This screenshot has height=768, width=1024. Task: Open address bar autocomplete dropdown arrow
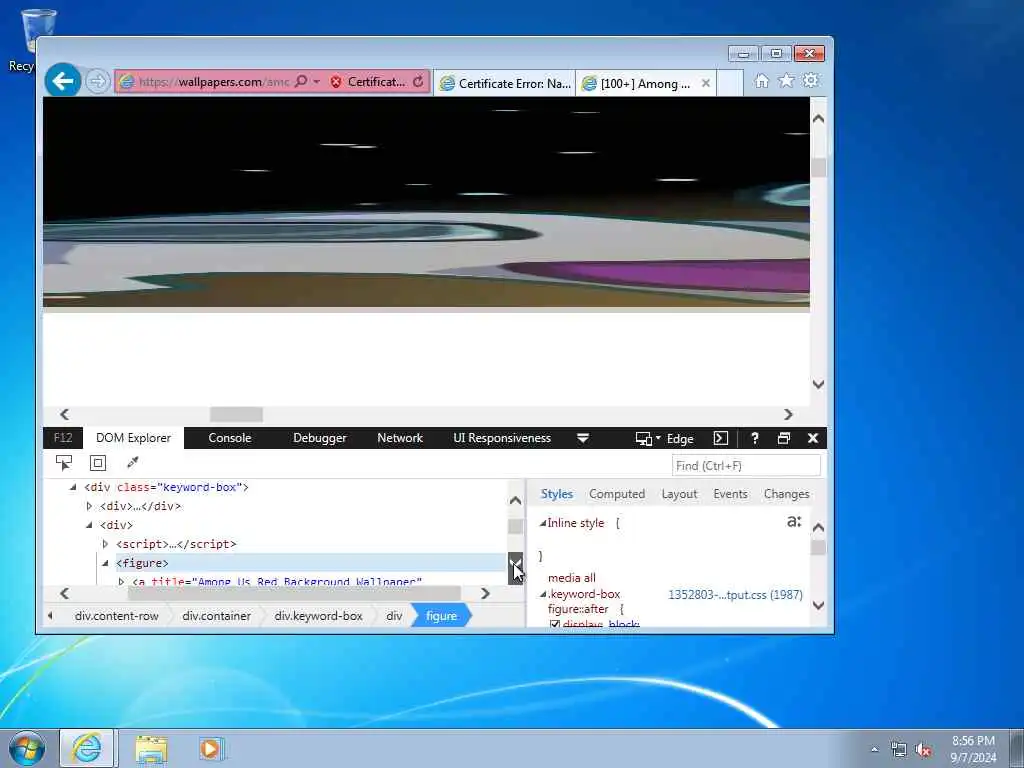pos(317,82)
